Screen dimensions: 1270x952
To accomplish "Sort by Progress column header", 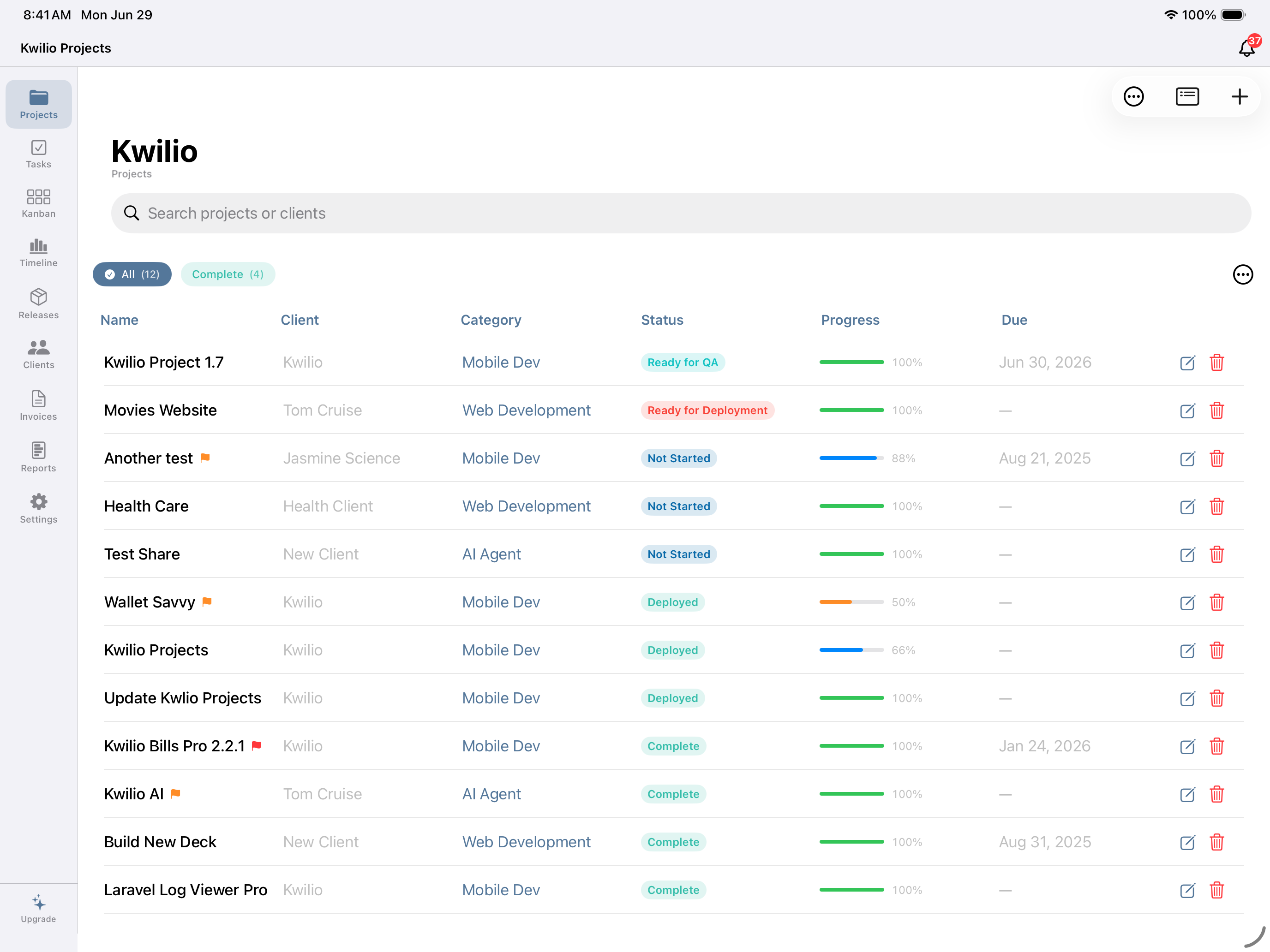I will point(850,320).
